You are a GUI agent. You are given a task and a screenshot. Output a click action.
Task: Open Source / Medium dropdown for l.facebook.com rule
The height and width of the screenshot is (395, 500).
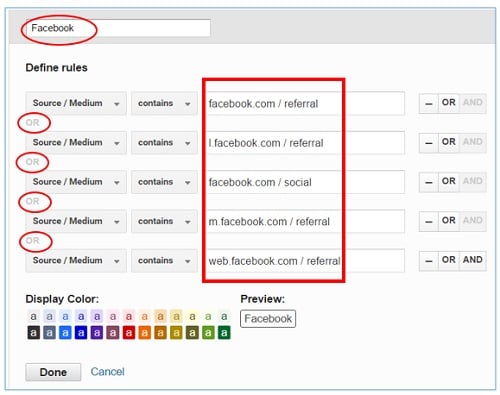pos(76,143)
